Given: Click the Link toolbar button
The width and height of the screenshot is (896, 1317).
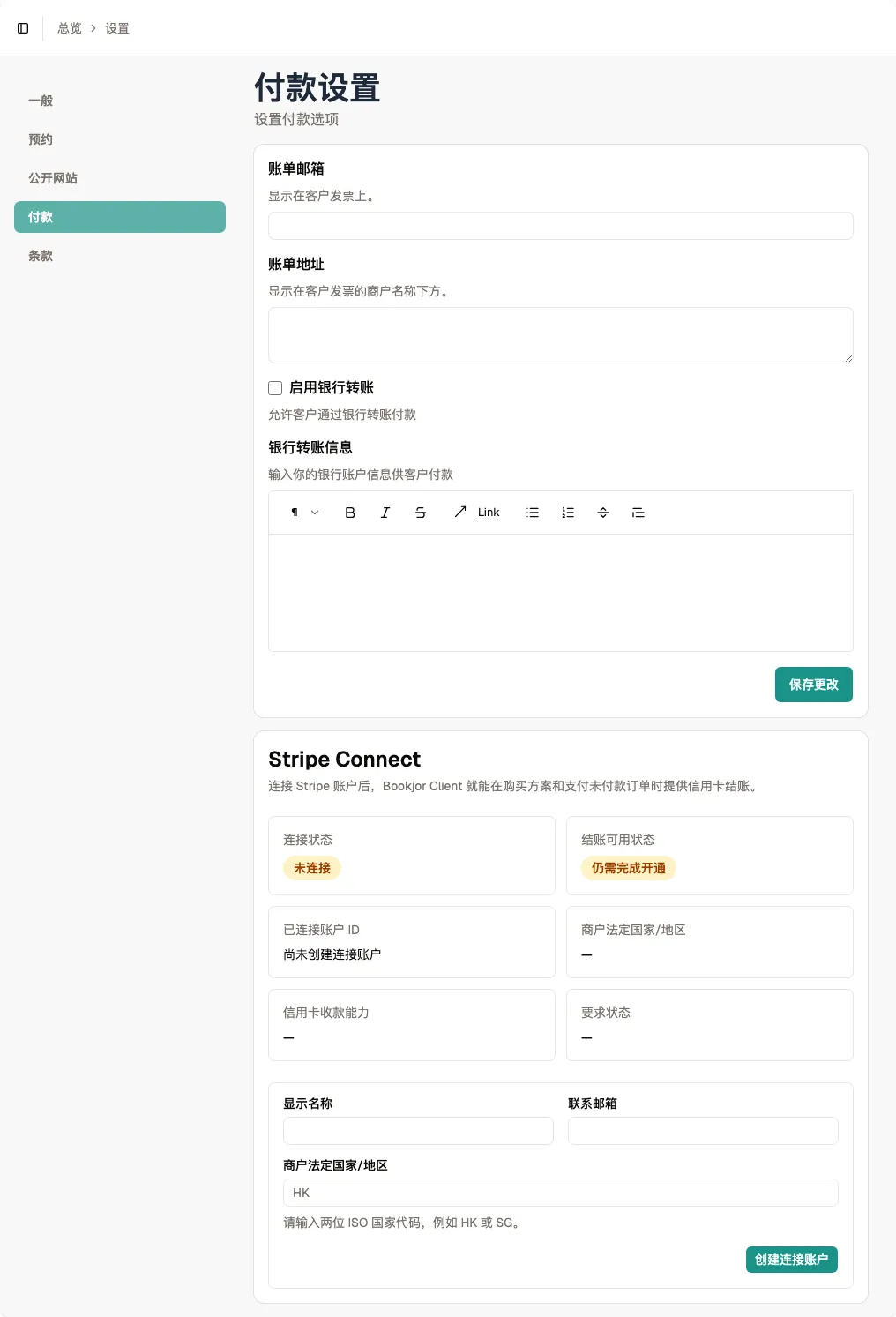Looking at the screenshot, I should 489,513.
